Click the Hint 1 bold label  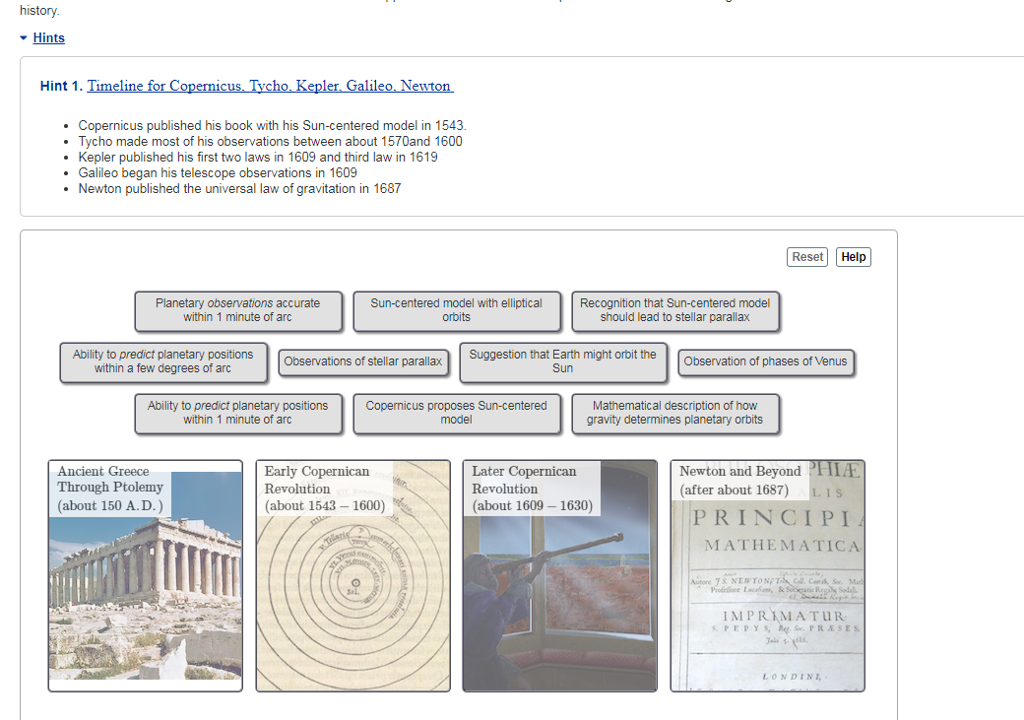coord(61,86)
